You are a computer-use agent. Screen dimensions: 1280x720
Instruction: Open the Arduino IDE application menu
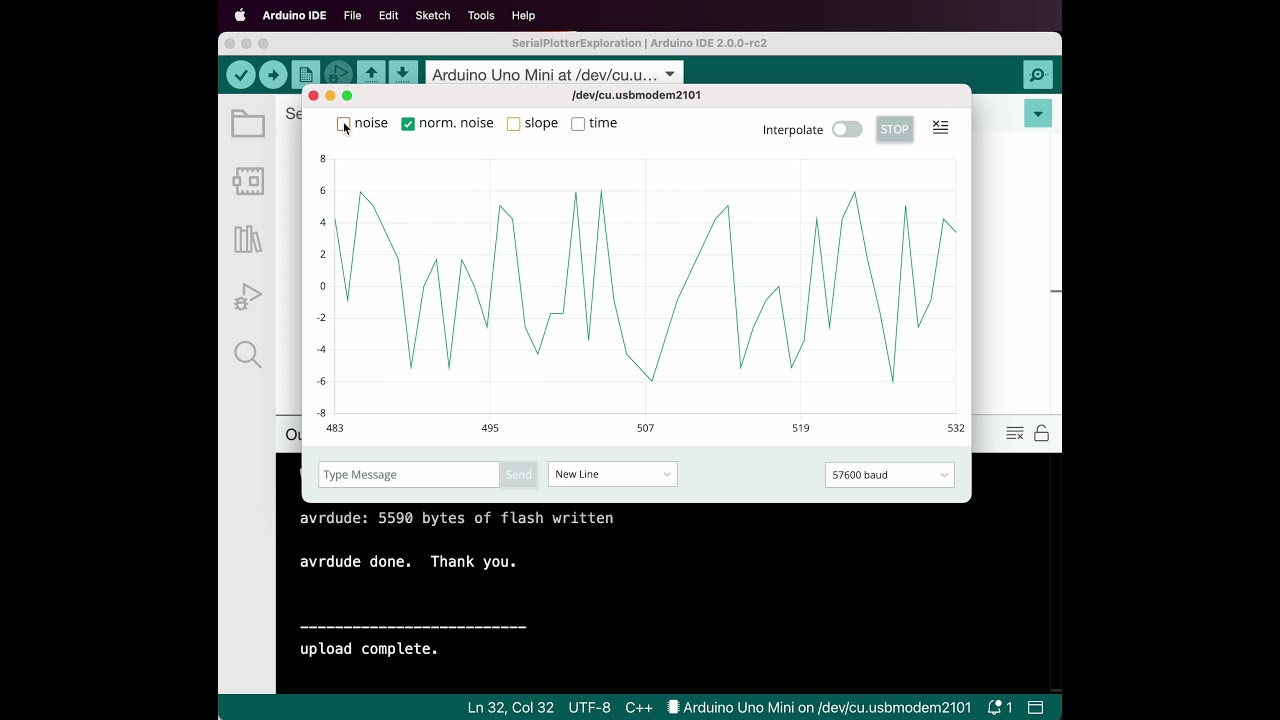[294, 15]
